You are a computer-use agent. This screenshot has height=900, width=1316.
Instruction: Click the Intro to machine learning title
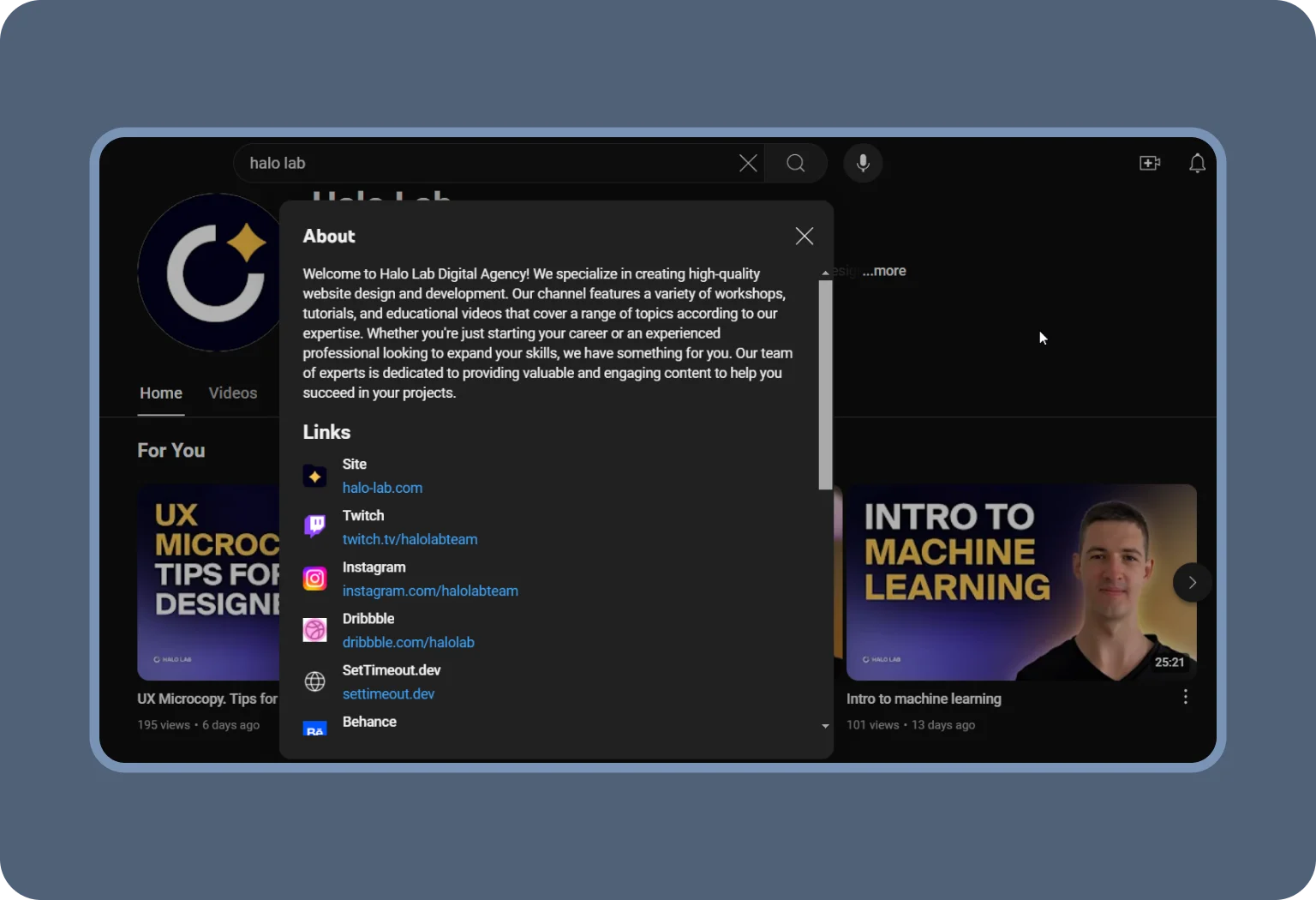[924, 699]
